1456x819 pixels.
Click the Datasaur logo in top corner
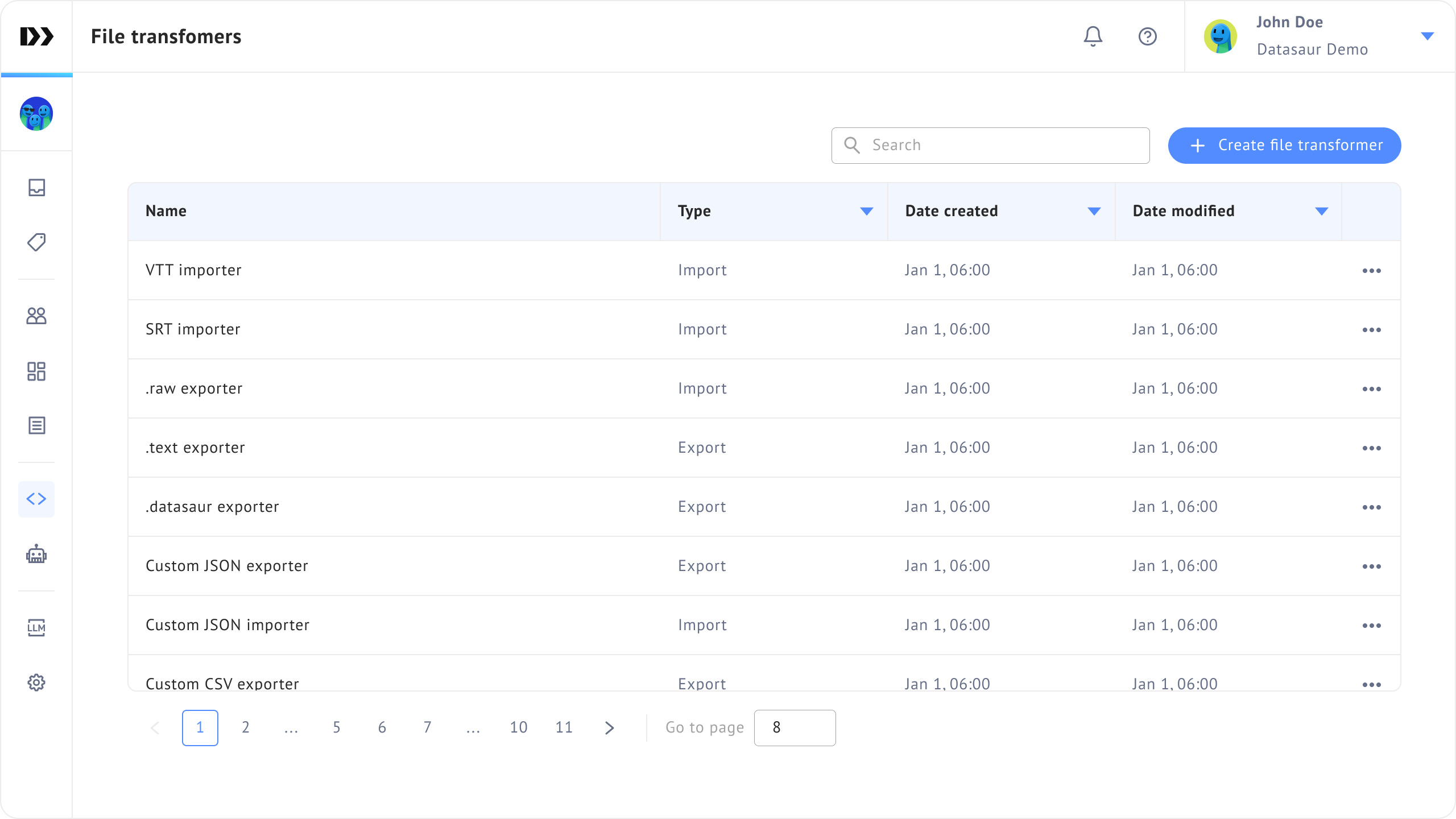[x=36, y=36]
